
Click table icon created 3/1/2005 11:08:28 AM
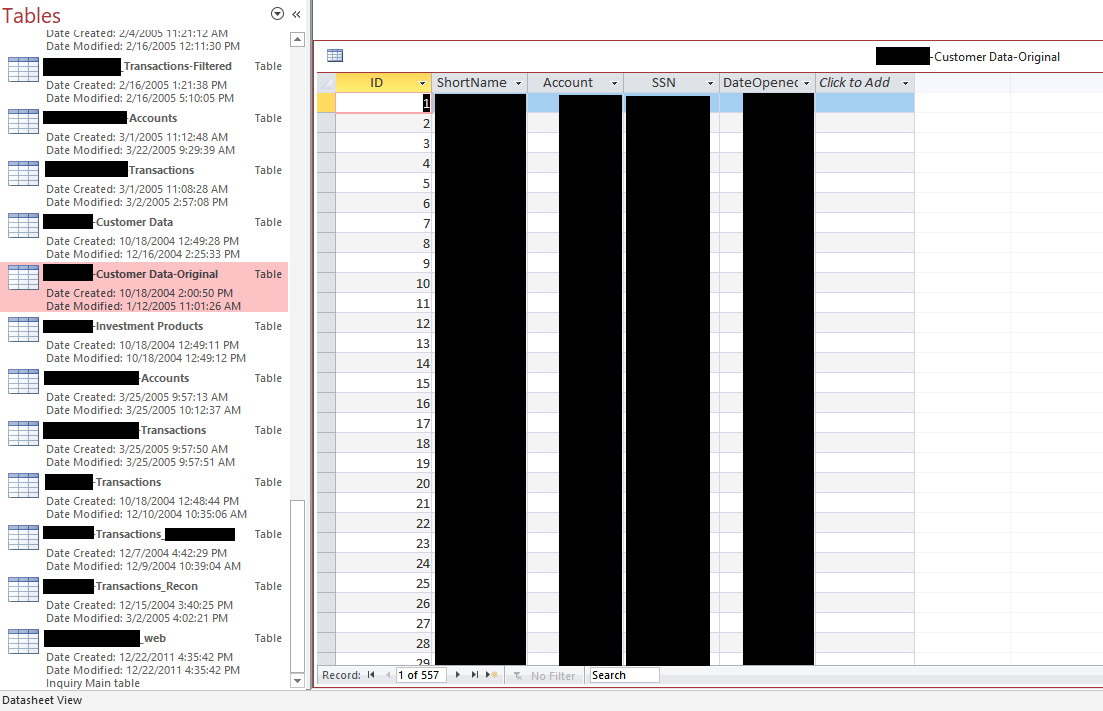(x=23, y=174)
